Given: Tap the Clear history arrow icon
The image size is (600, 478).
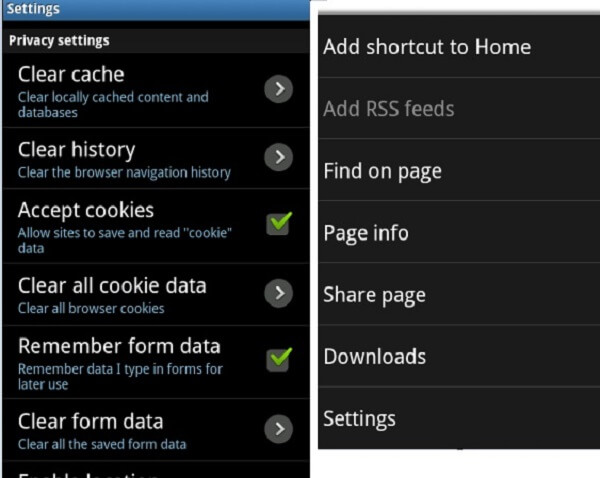Looking at the screenshot, I should [279, 157].
